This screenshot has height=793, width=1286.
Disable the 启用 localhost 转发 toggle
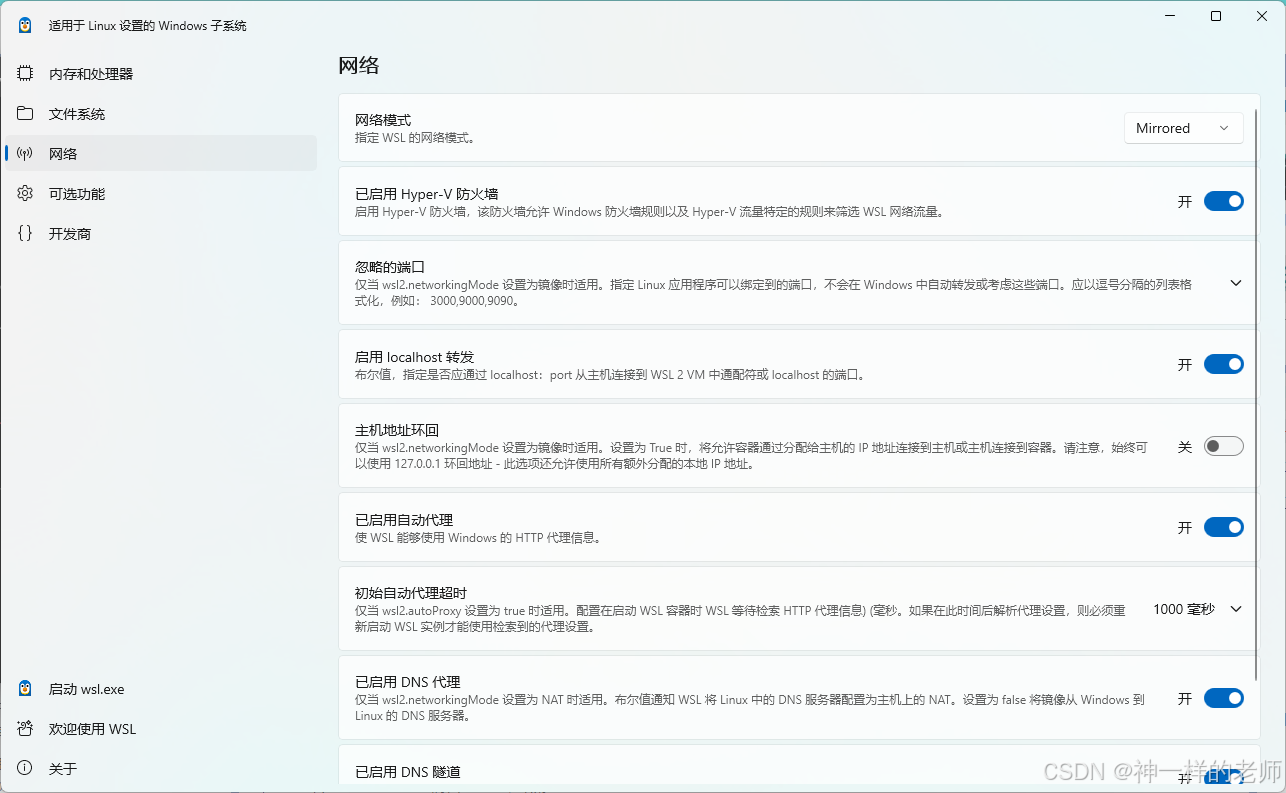pyautogui.click(x=1223, y=364)
